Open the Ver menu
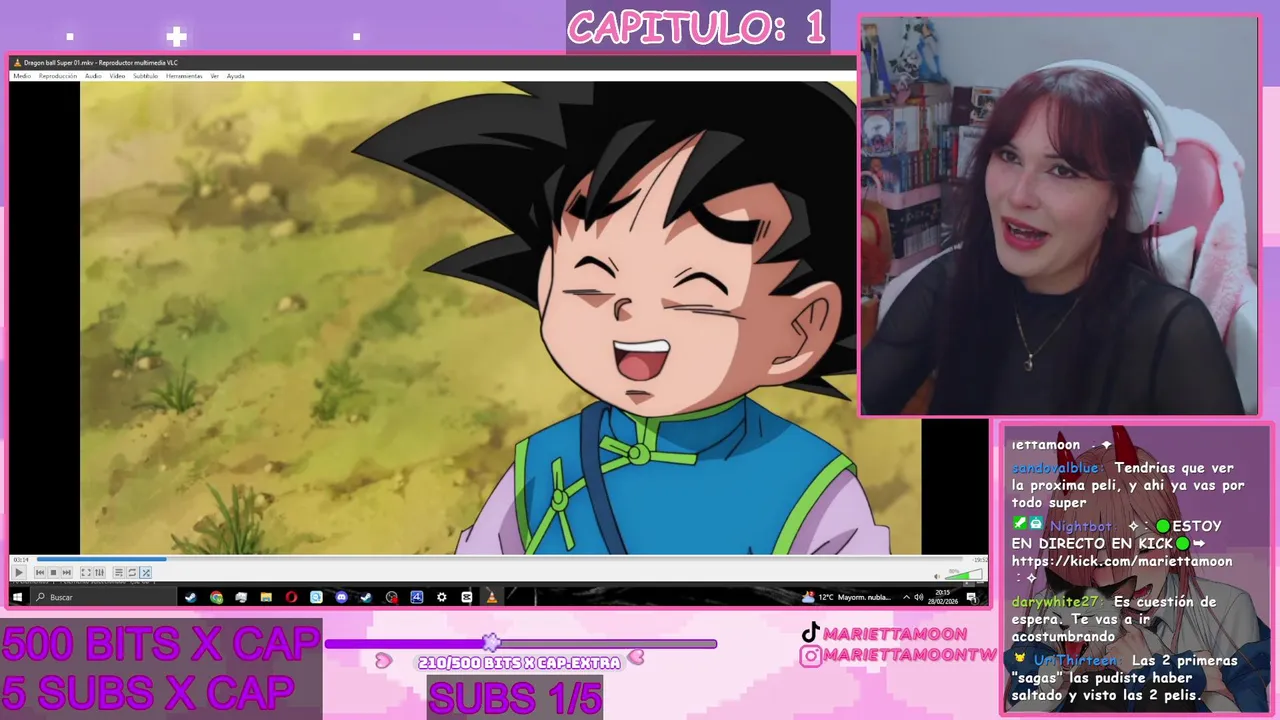The width and height of the screenshot is (1280, 720). point(214,76)
